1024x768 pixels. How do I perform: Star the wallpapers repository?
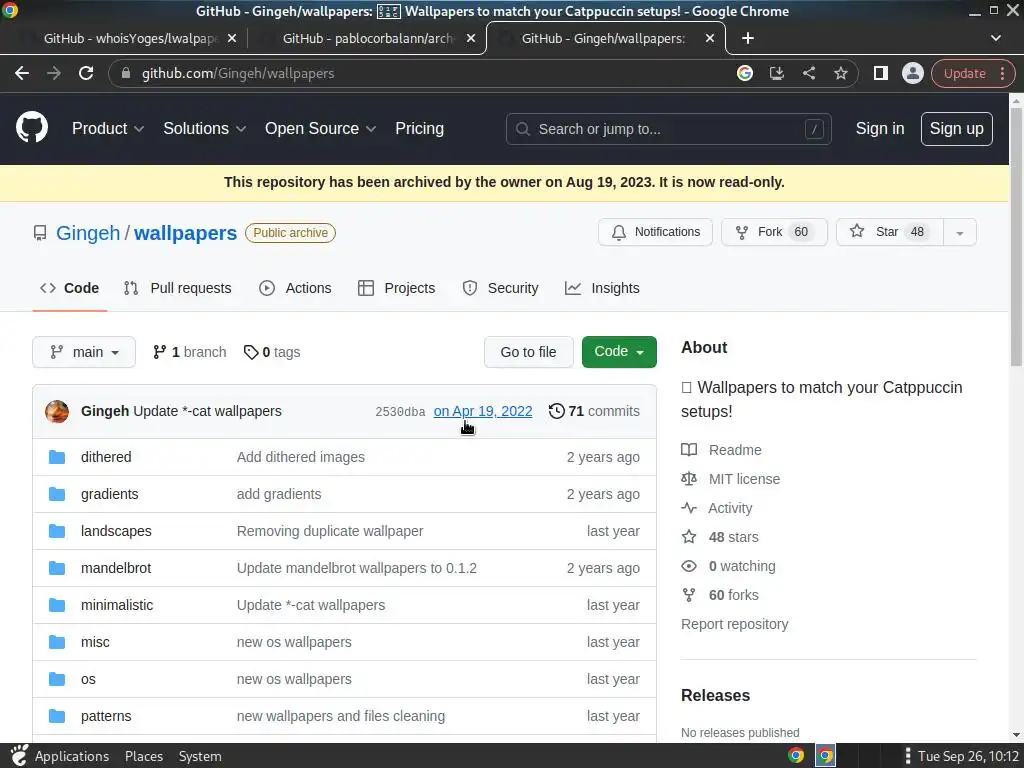[889, 232]
